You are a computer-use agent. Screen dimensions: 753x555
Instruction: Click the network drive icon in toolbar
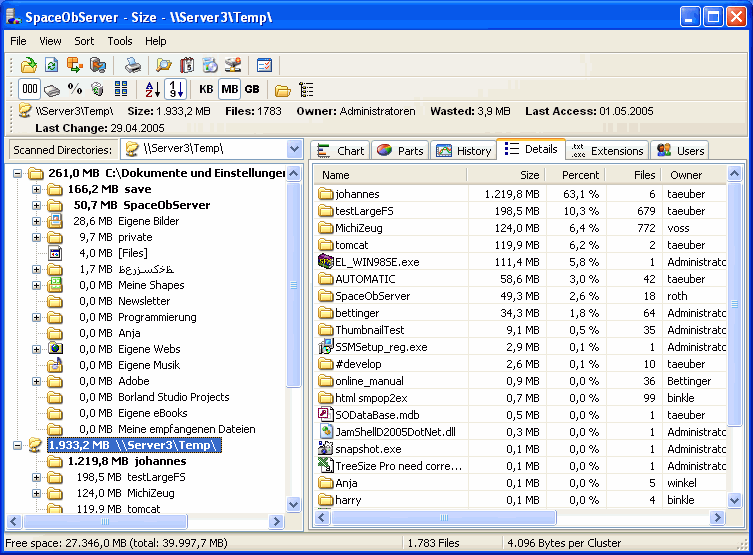point(233,65)
